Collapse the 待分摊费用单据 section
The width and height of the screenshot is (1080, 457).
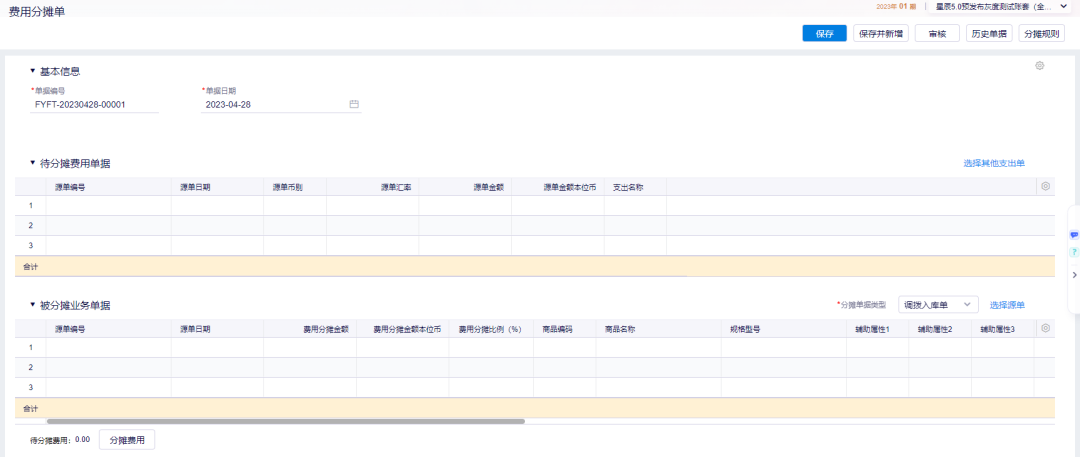[32, 163]
